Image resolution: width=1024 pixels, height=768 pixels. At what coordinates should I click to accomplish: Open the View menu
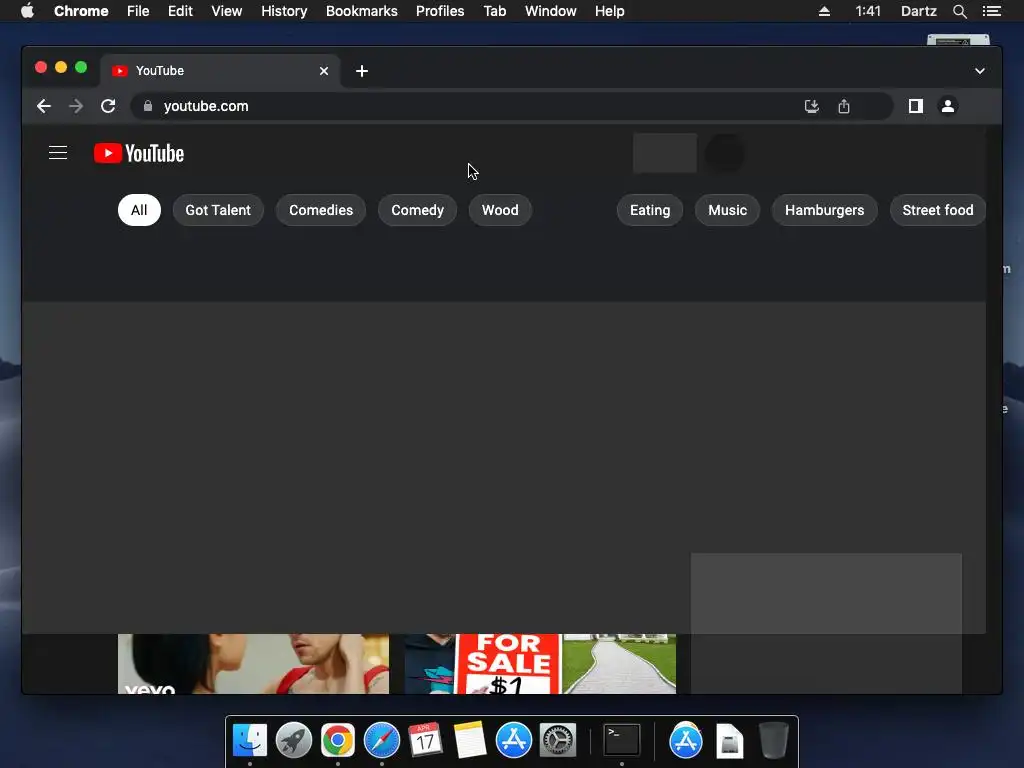227,11
